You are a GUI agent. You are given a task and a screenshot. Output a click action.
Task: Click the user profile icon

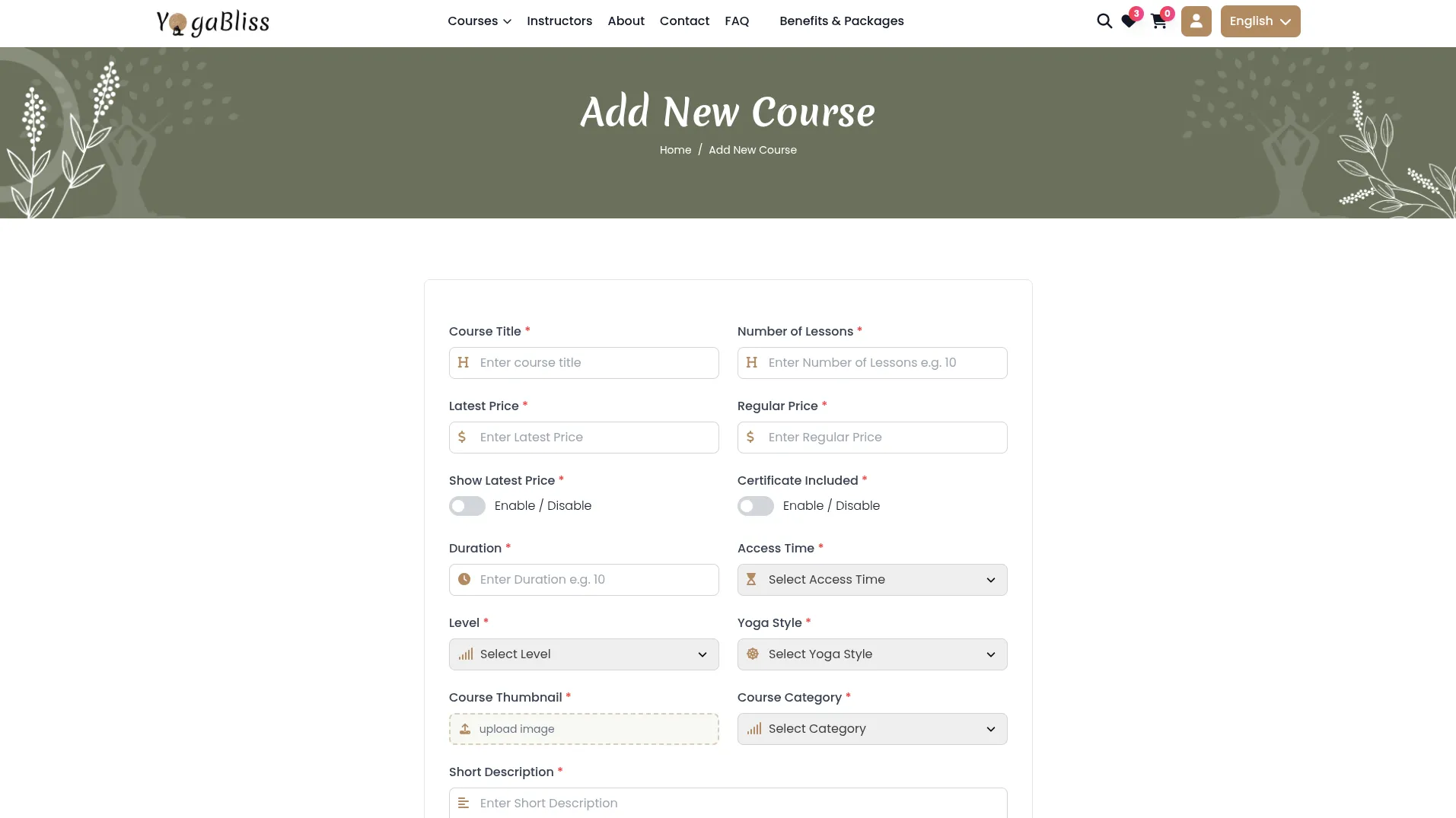[1196, 21]
